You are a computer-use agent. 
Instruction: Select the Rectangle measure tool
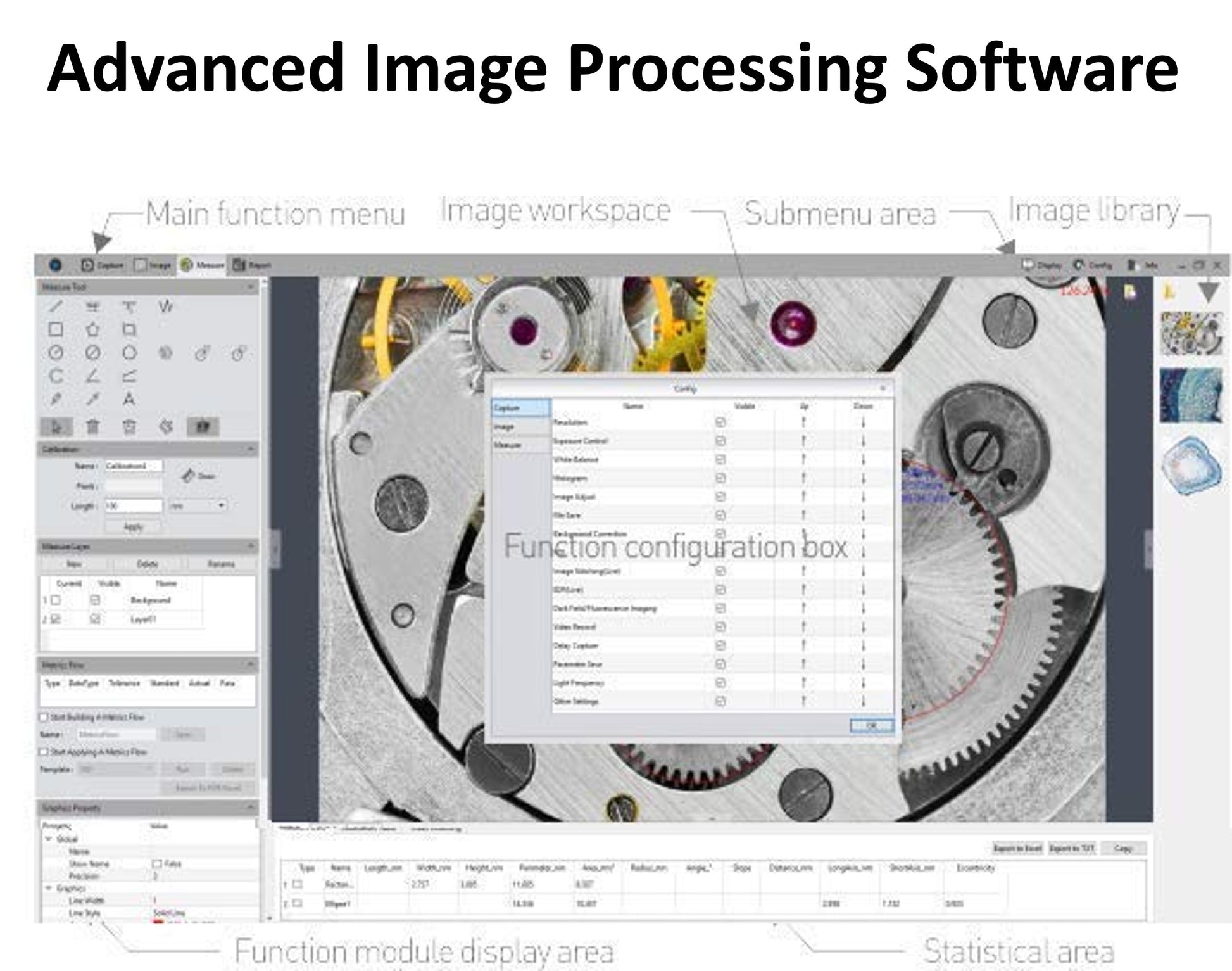[x=56, y=329]
